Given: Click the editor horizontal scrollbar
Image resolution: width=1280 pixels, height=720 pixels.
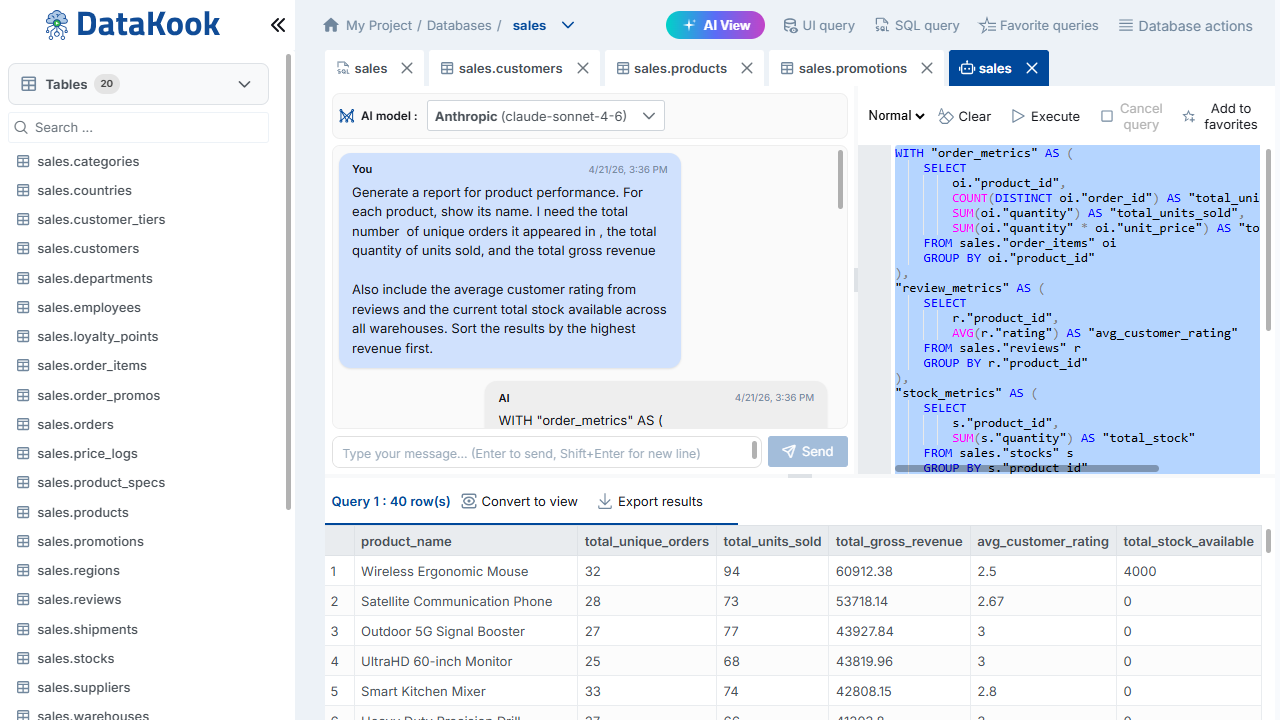Looking at the screenshot, I should click(x=1027, y=468).
